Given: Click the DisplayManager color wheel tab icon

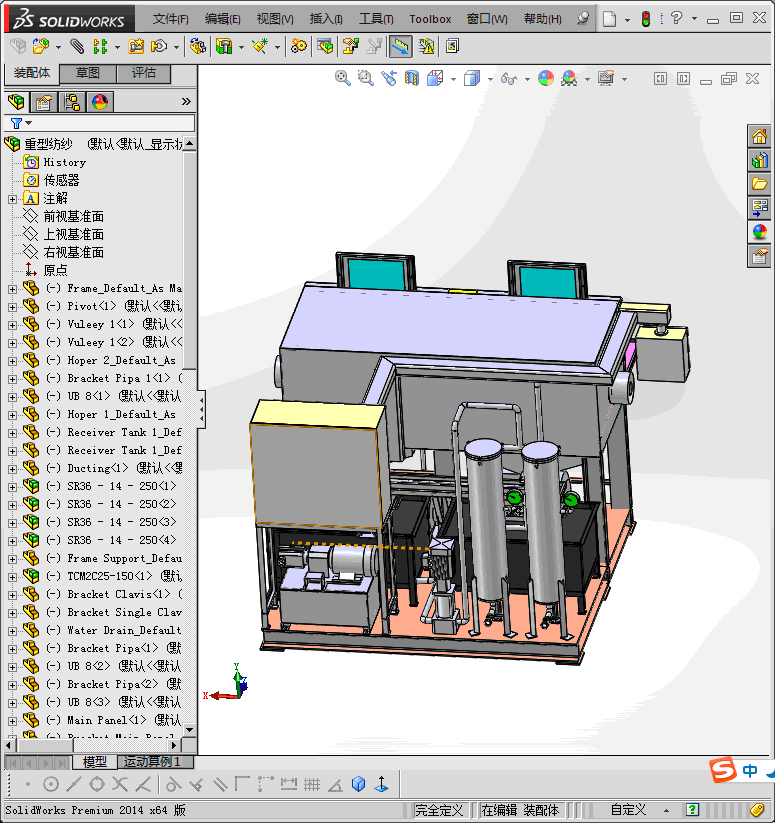Looking at the screenshot, I should click(x=100, y=102).
